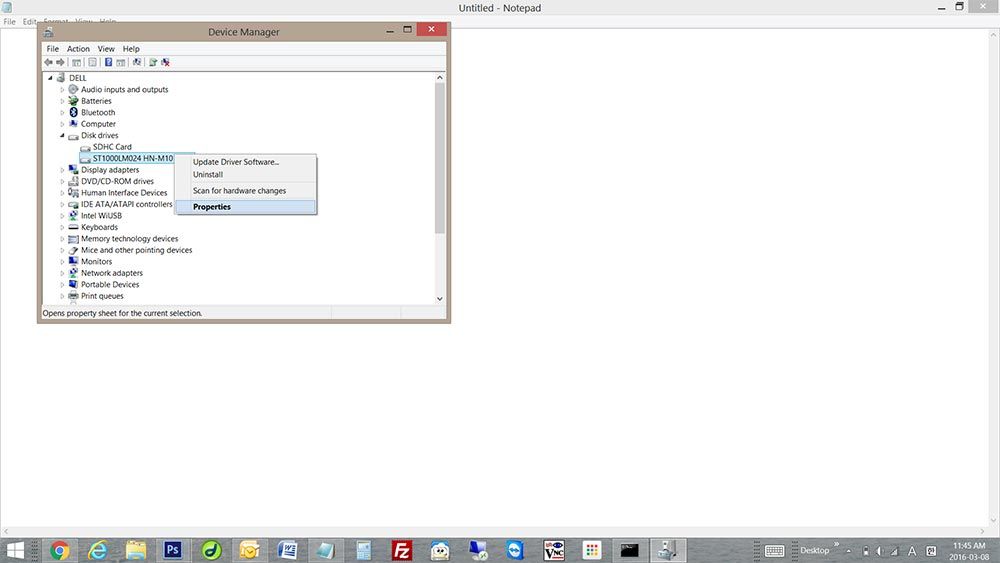This screenshot has width=1000, height=563.
Task: Click the Forward arrow in Device Manager toolbar
Action: click(60, 62)
